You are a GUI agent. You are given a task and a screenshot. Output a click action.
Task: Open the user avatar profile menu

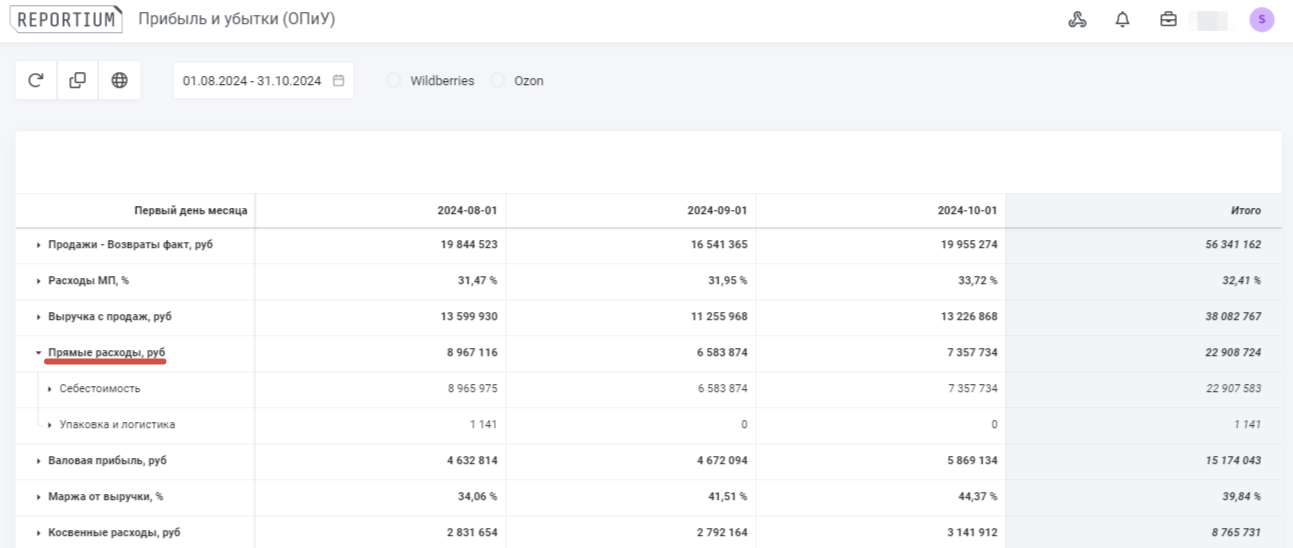[x=1261, y=20]
